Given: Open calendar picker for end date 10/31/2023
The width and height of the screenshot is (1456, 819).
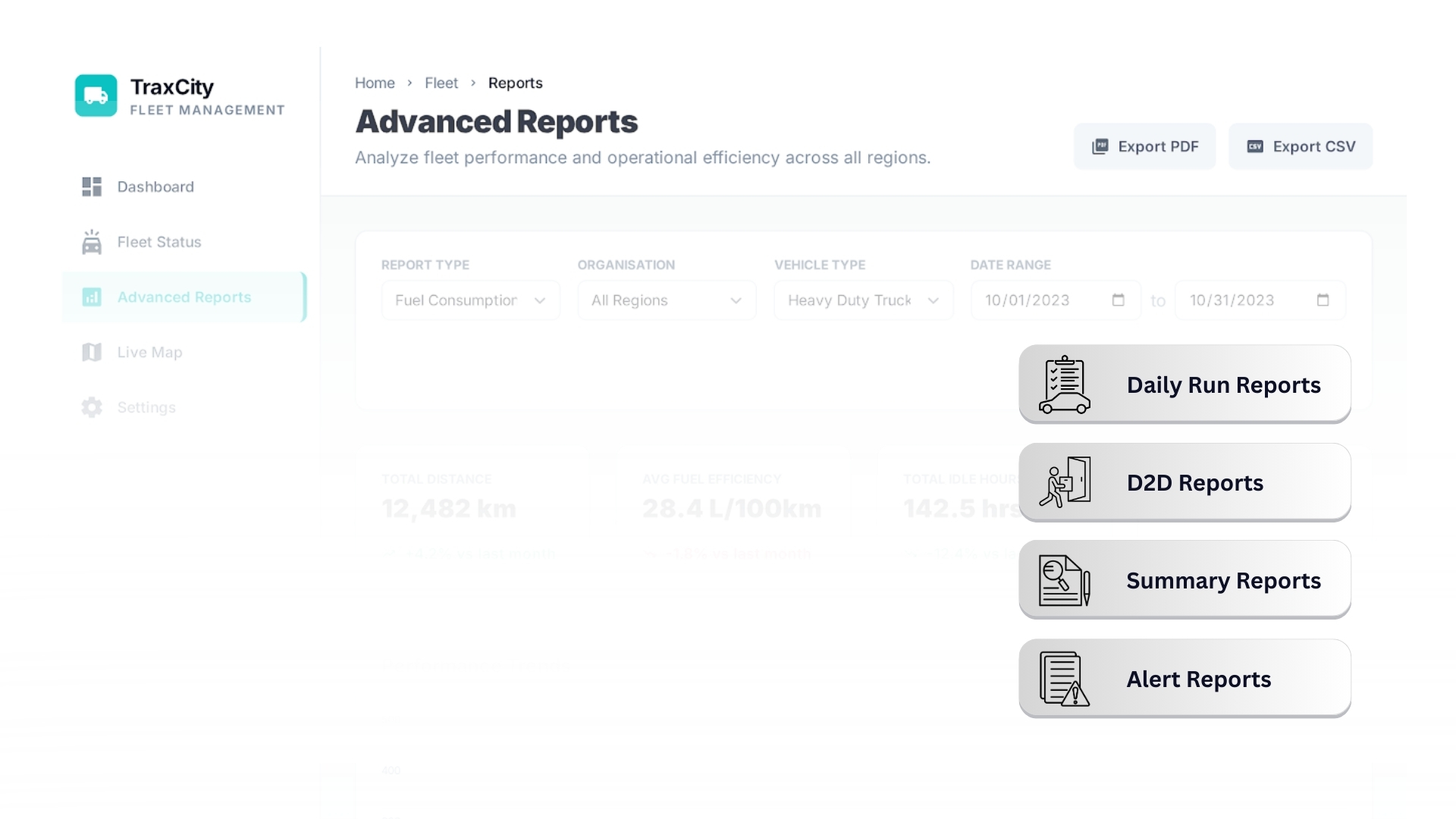Looking at the screenshot, I should coord(1323,300).
